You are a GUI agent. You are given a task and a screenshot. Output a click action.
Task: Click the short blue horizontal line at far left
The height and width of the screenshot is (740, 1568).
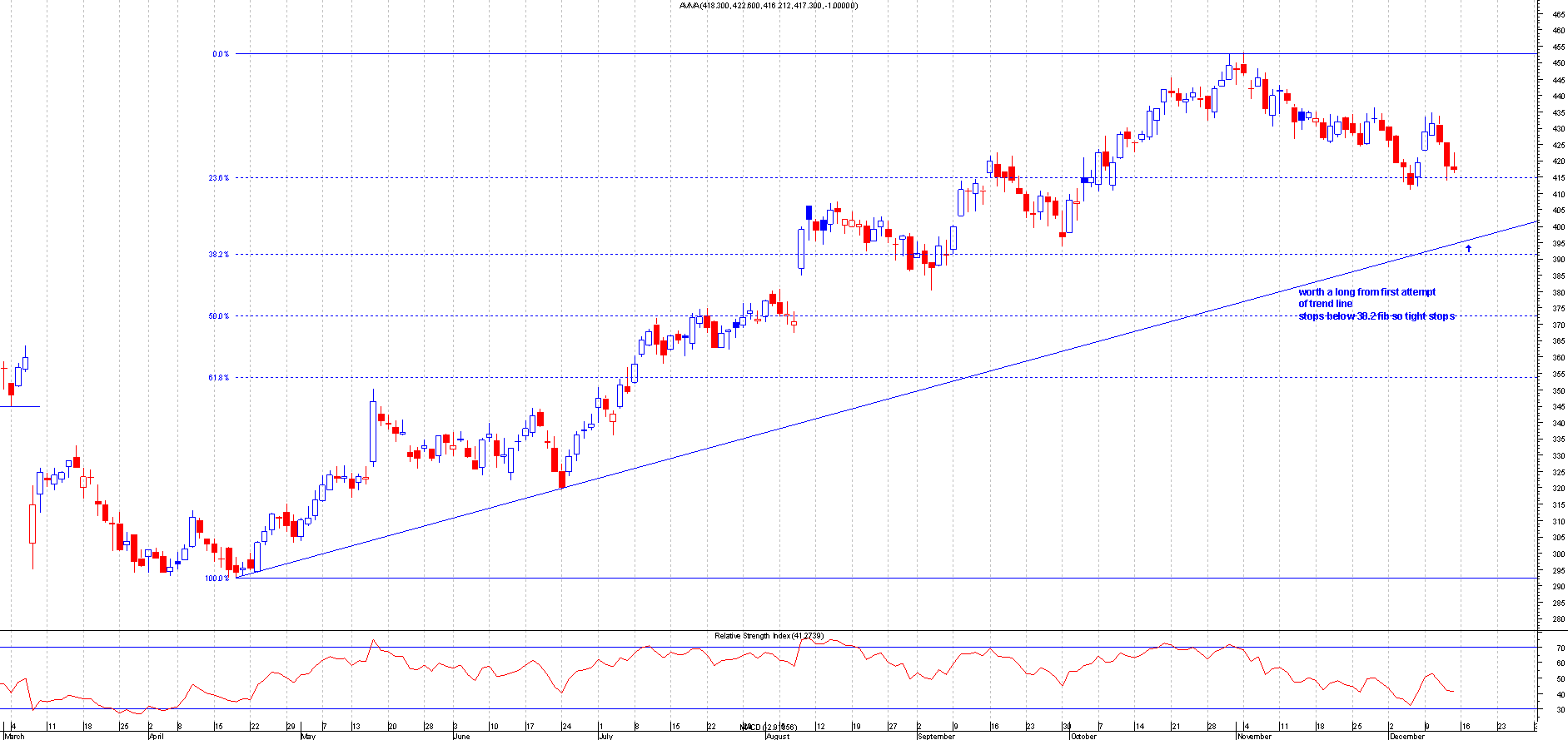20,406
